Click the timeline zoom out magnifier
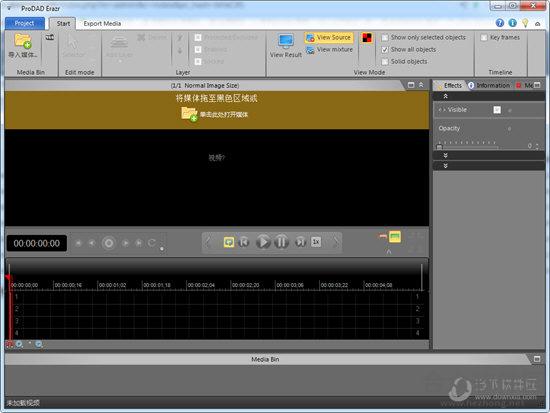The image size is (550, 413). [x=39, y=345]
